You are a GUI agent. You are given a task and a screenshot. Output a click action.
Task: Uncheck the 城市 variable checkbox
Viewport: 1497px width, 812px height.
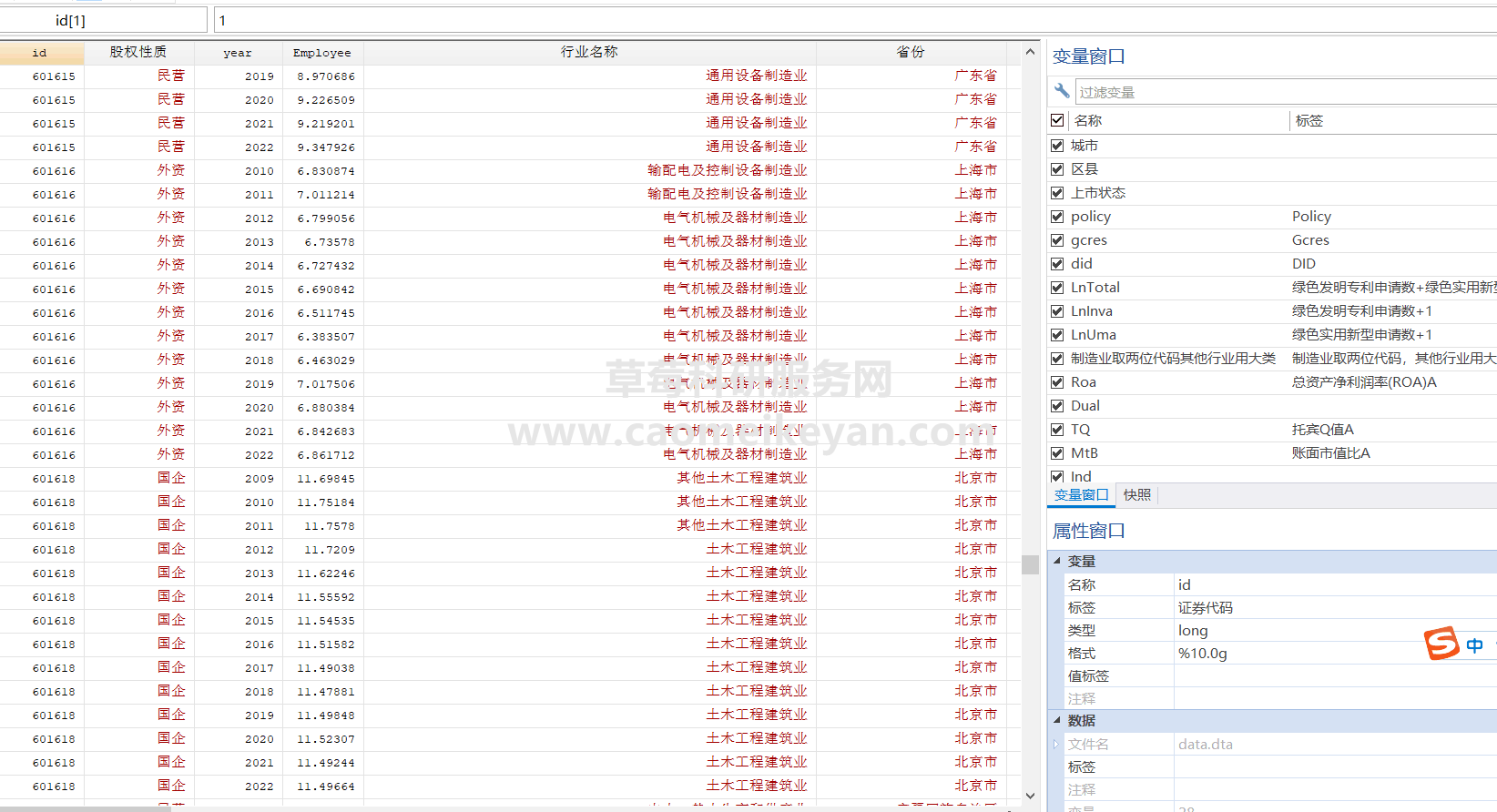coord(1057,146)
